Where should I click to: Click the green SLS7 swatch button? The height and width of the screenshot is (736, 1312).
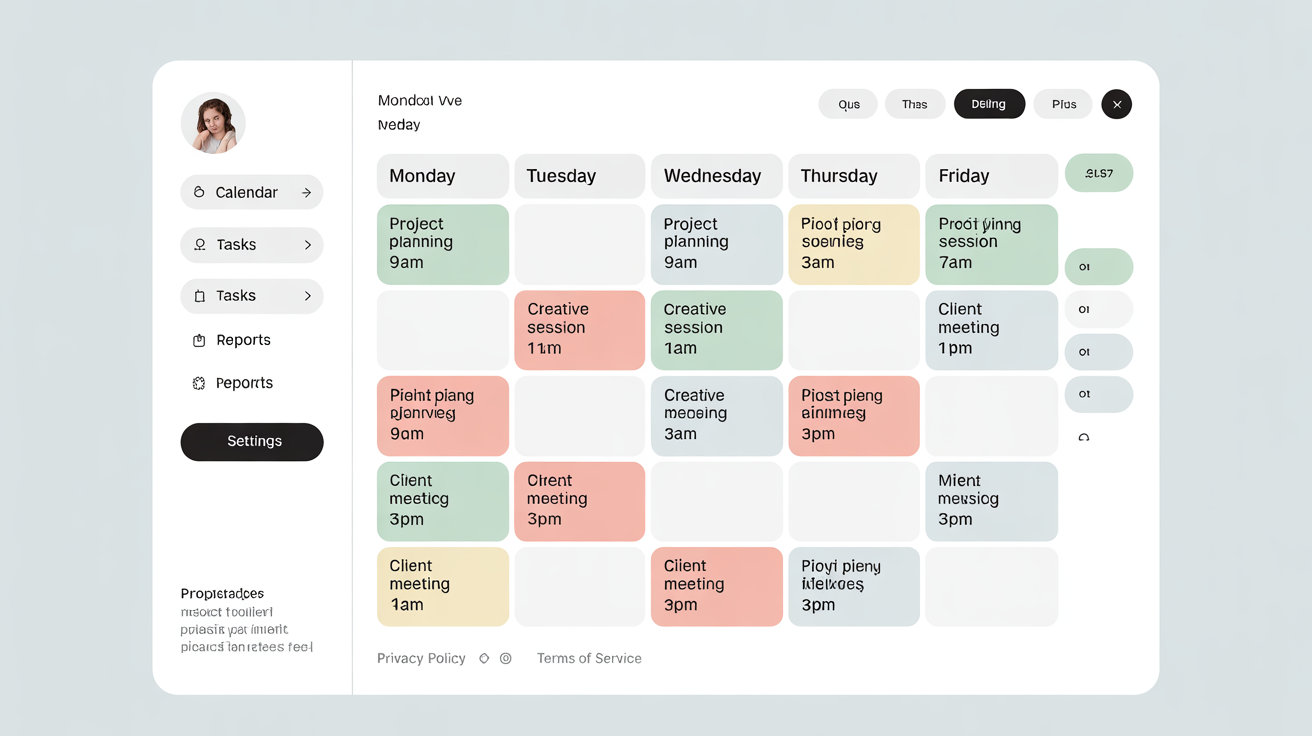(1099, 172)
